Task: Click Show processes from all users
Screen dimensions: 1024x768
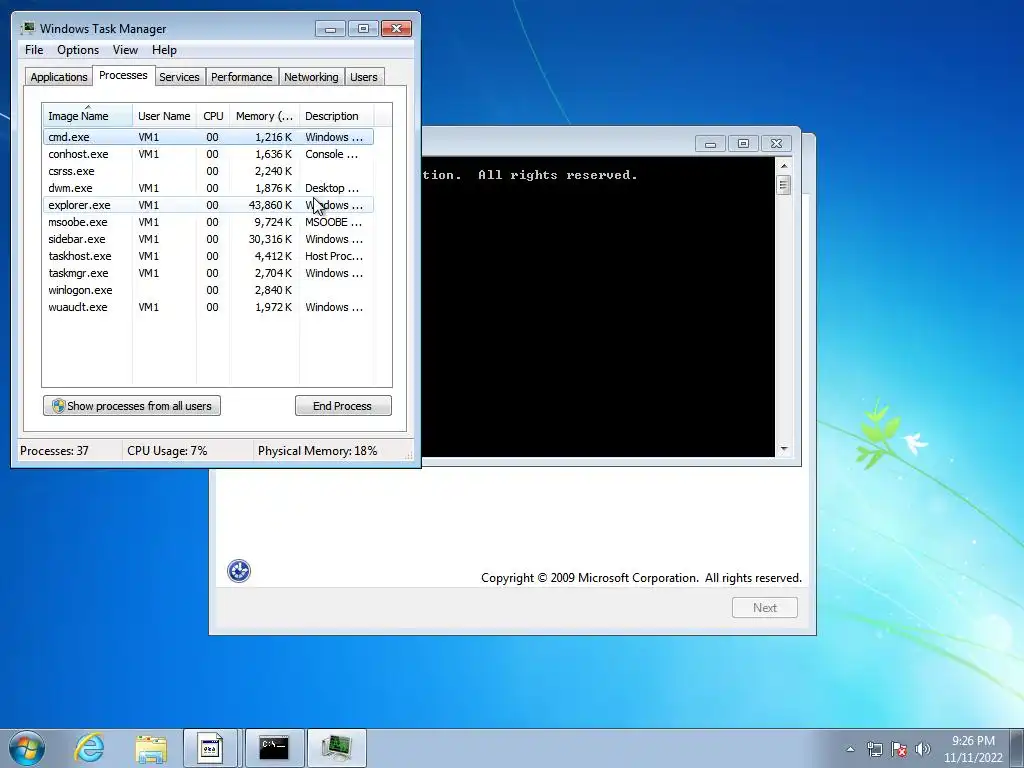Action: [132, 406]
